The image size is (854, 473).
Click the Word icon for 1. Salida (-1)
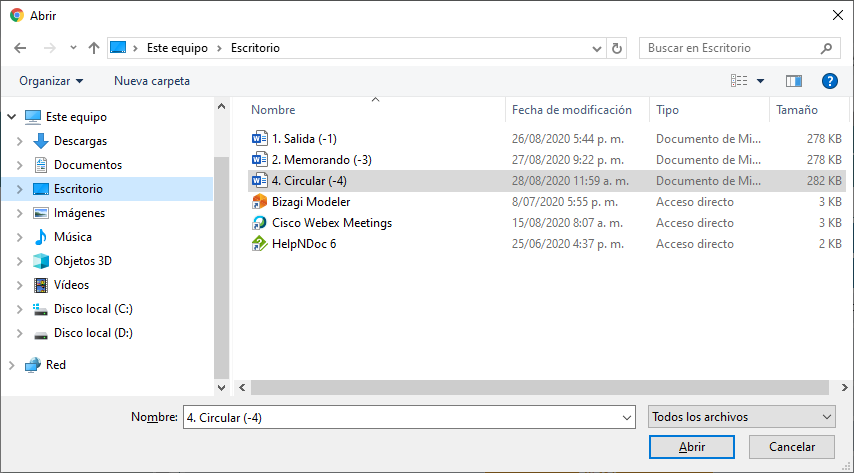pos(259,139)
